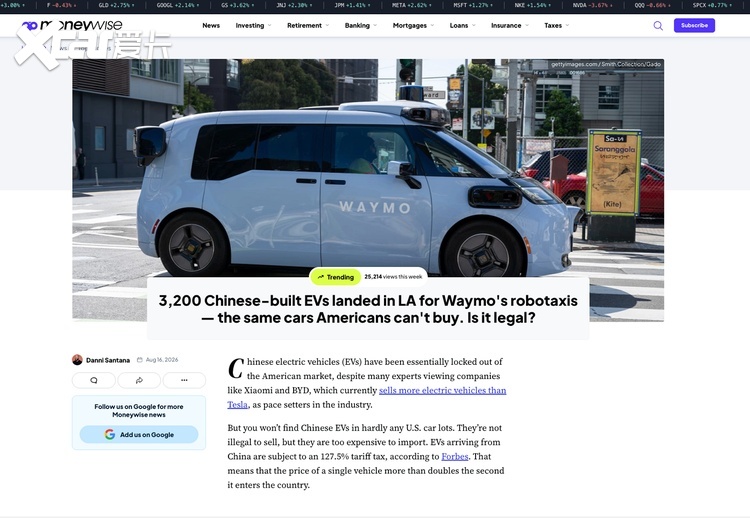Click the 25,214 views this week label

pos(393,277)
